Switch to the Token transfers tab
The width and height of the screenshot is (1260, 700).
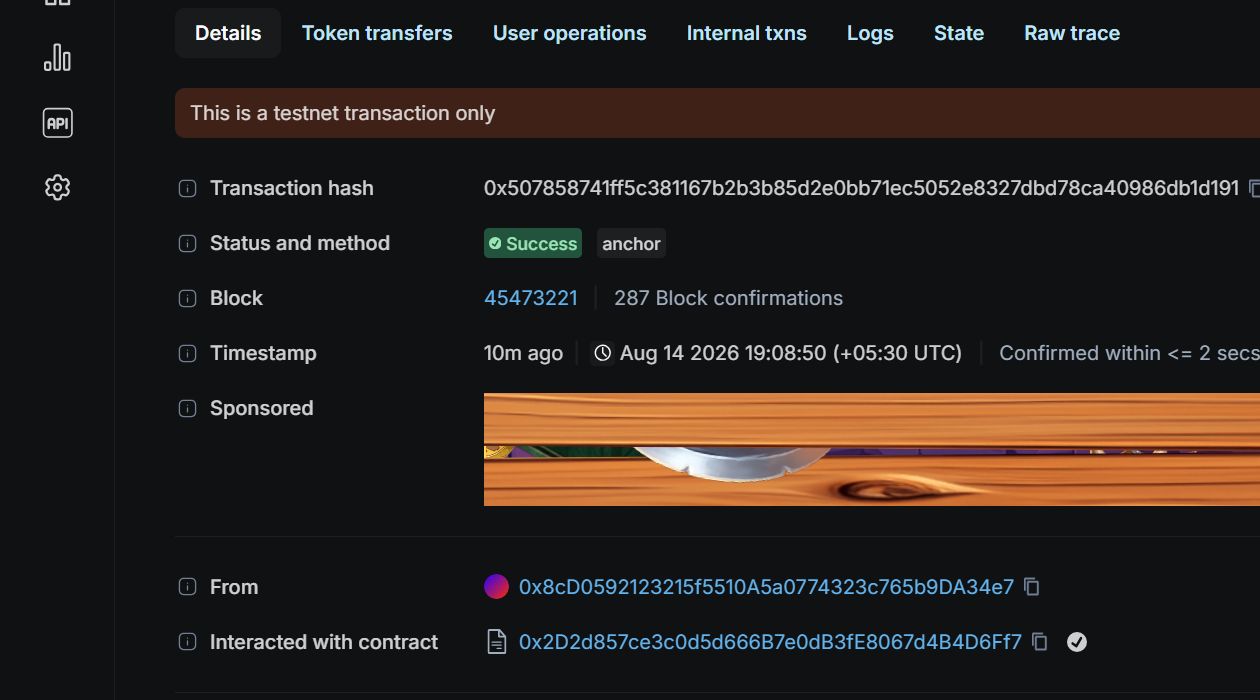377,33
